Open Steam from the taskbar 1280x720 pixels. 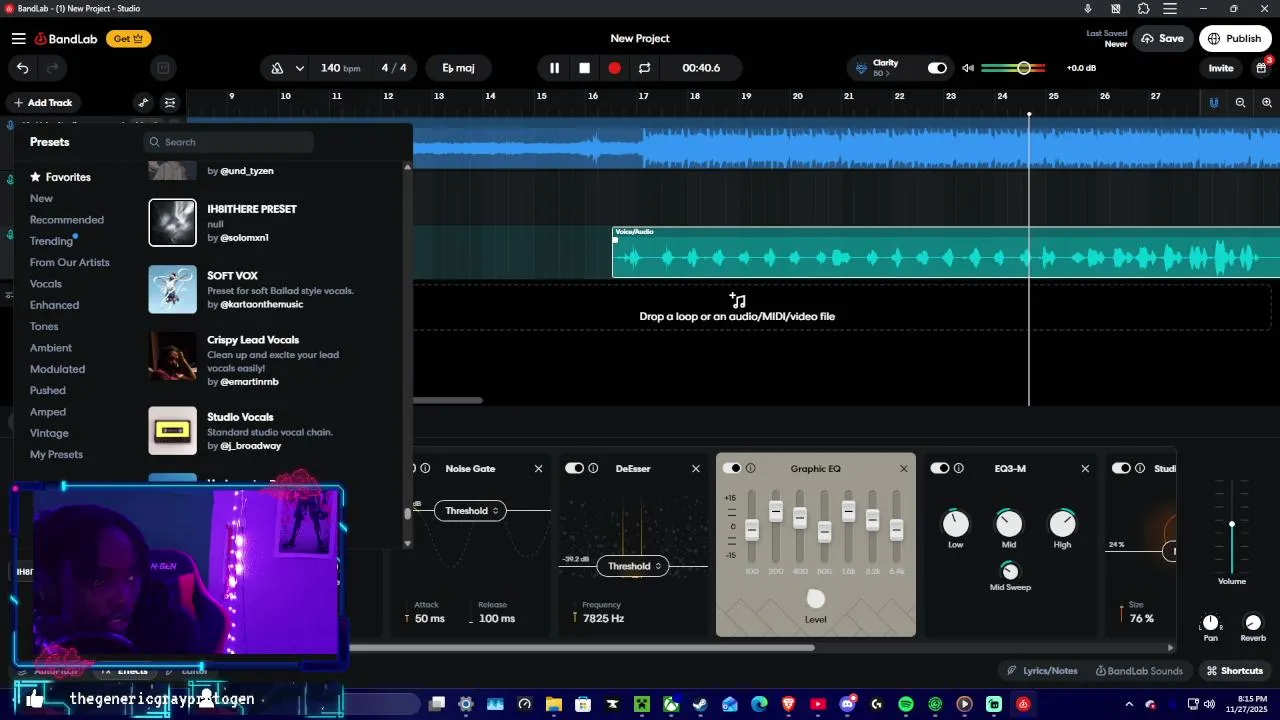click(x=700, y=705)
